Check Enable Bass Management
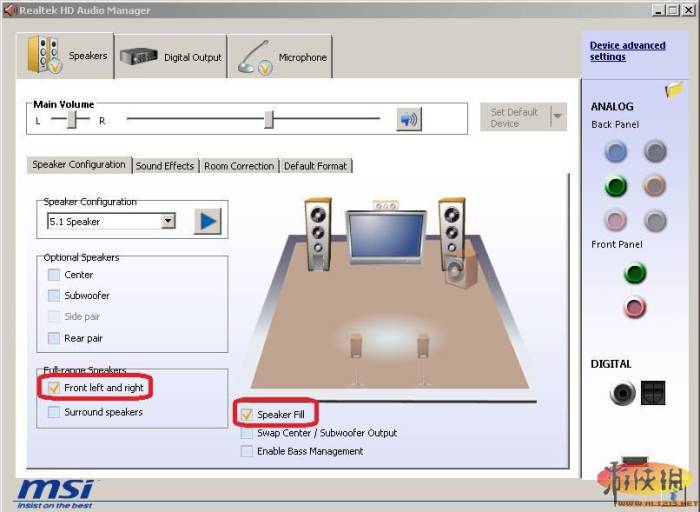 [x=247, y=451]
